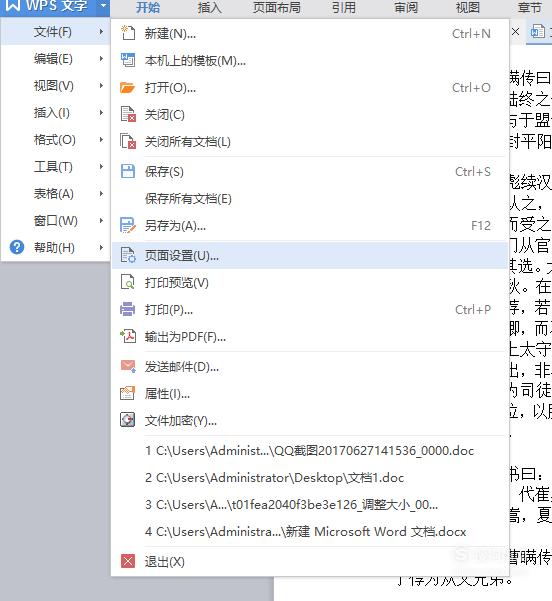Expand the 文件(F) submenu arrow
The width and height of the screenshot is (552, 601).
(x=101, y=31)
